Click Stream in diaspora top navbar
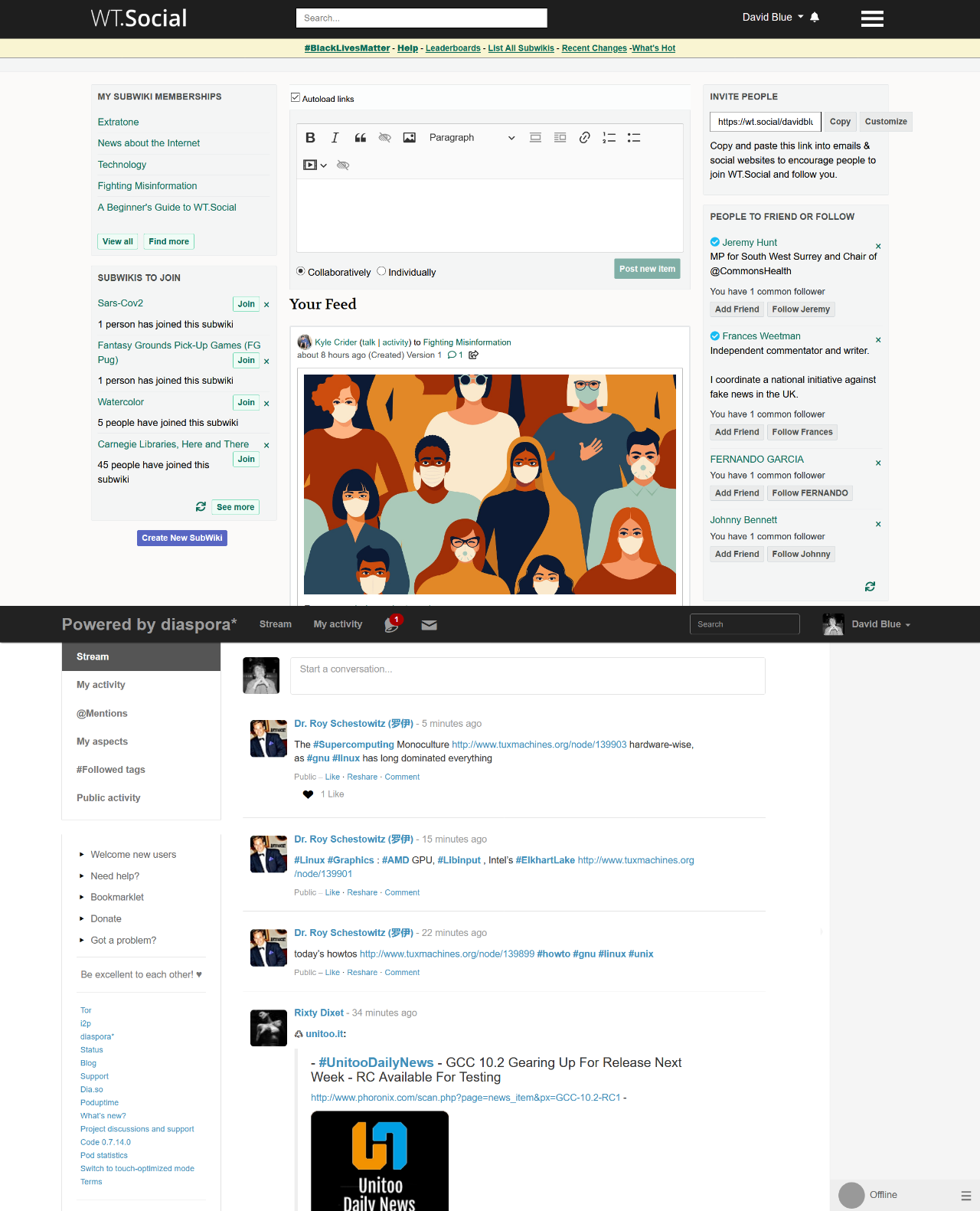This screenshot has width=980, height=1211. tap(276, 624)
